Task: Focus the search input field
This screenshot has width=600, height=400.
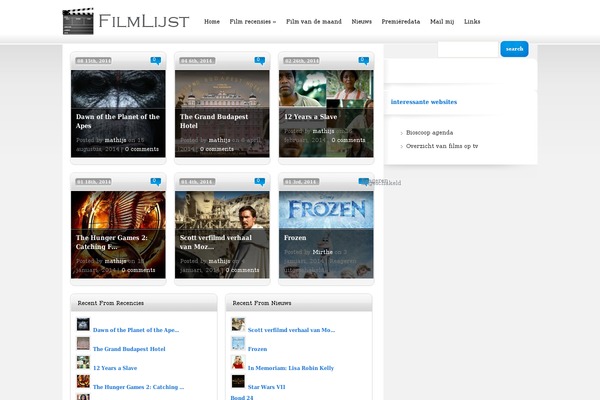Action: (x=468, y=49)
